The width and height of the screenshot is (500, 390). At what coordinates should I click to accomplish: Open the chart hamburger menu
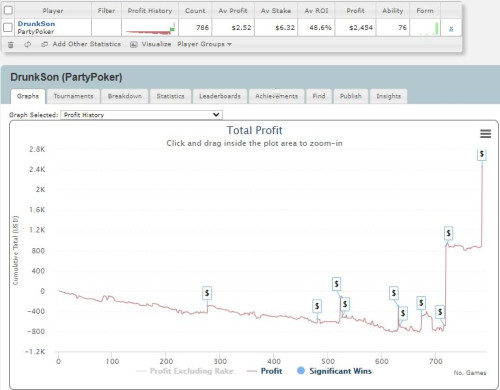pos(485,134)
